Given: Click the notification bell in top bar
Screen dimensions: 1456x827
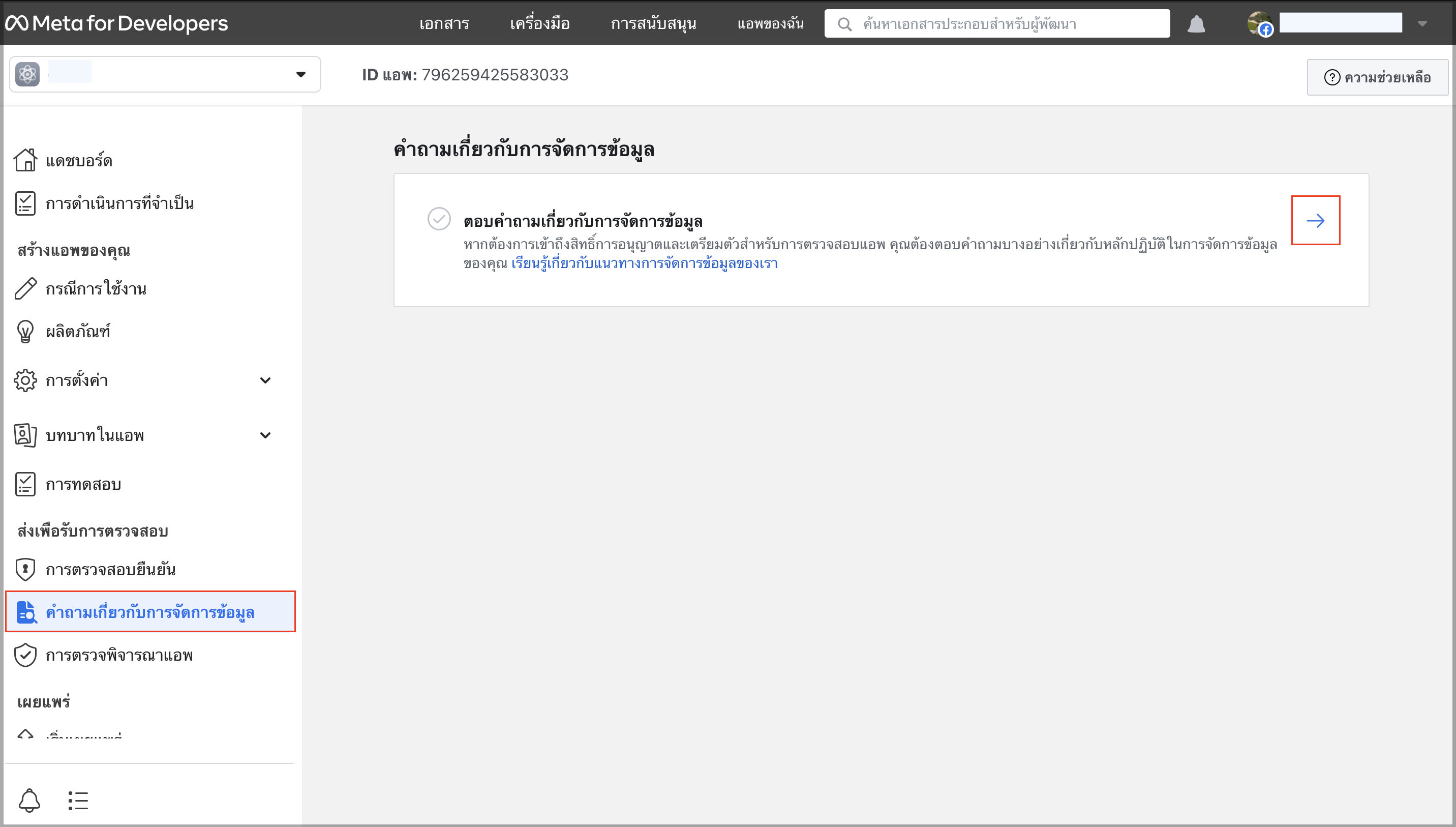Looking at the screenshot, I should (x=1196, y=24).
